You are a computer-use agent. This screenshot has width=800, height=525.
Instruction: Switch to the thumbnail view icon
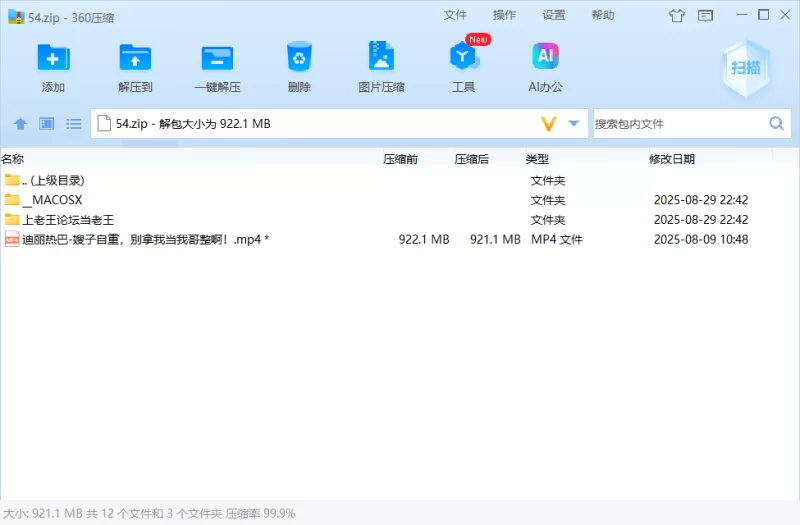47,123
